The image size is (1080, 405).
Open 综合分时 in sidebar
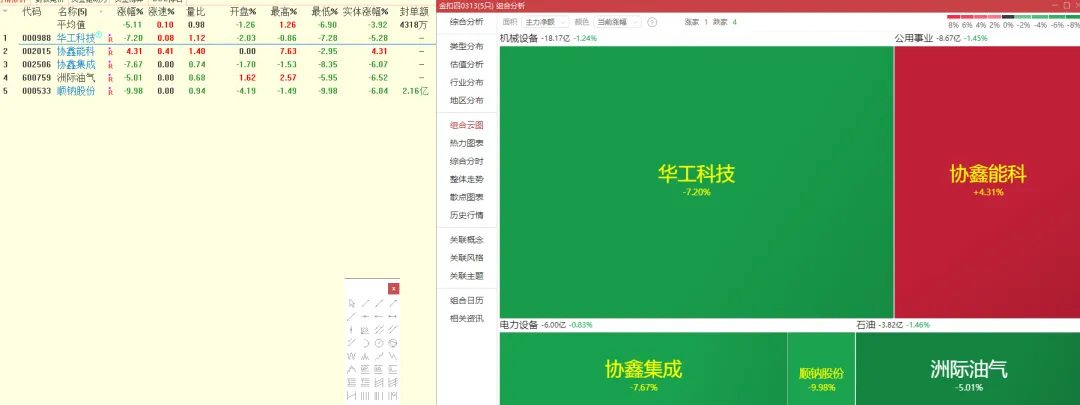tap(466, 161)
